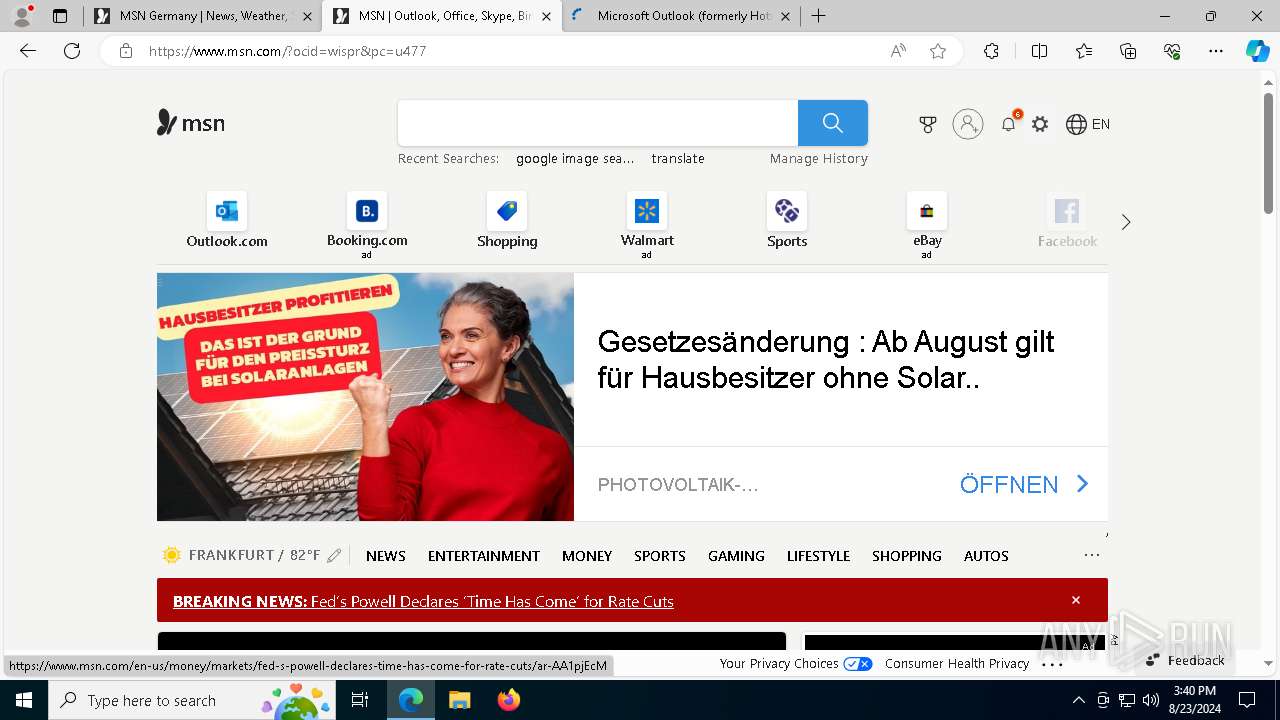This screenshot has width=1280, height=720.
Task: Refresh the current page
Action: pyautogui.click(x=72, y=51)
